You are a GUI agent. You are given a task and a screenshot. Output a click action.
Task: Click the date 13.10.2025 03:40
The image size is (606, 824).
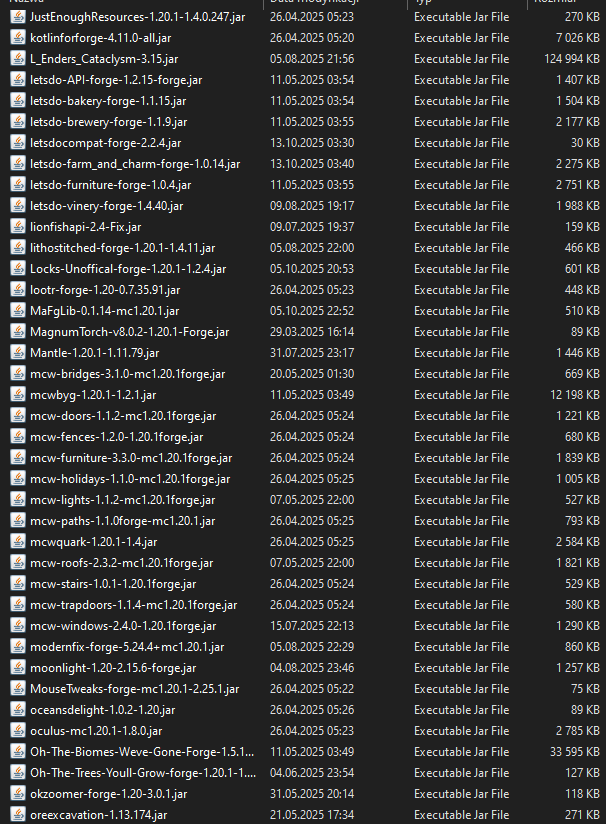312,164
